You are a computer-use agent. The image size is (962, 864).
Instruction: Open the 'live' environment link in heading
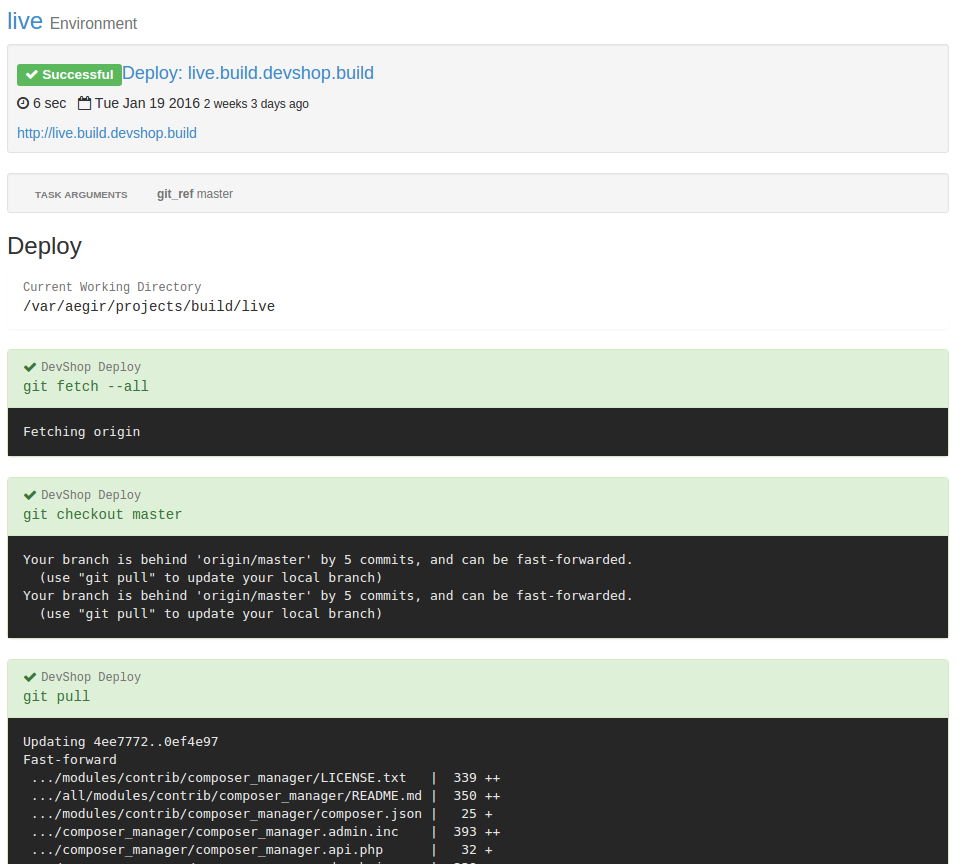[x=25, y=21]
